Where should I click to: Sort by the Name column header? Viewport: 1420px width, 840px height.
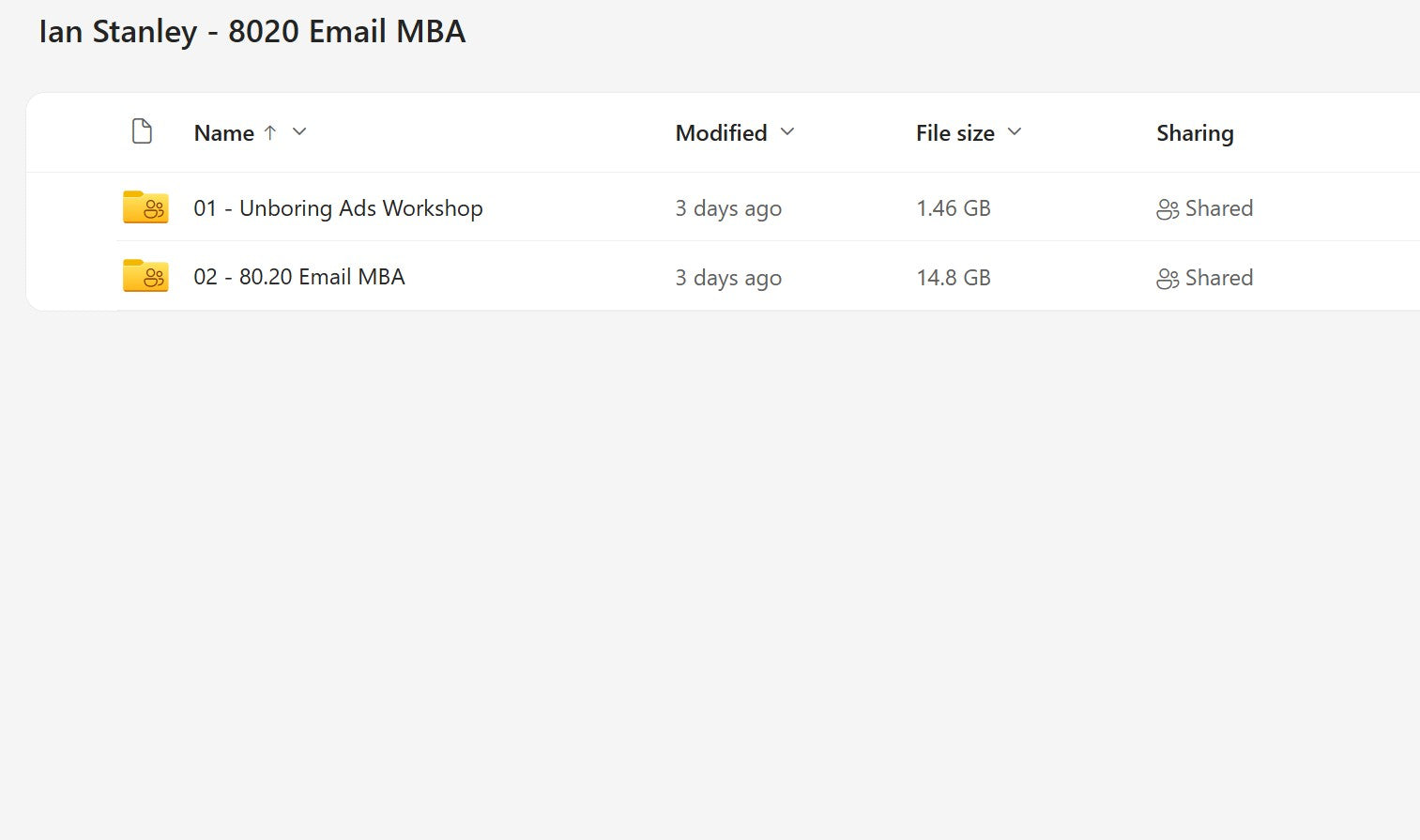pyautogui.click(x=224, y=132)
